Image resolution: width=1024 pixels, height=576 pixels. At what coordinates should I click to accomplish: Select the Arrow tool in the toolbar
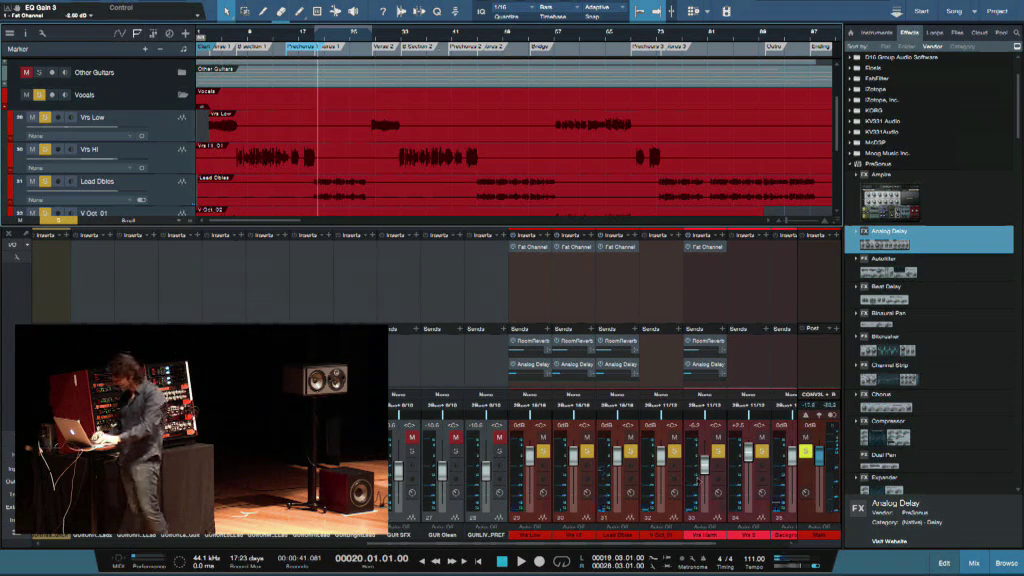[x=226, y=10]
